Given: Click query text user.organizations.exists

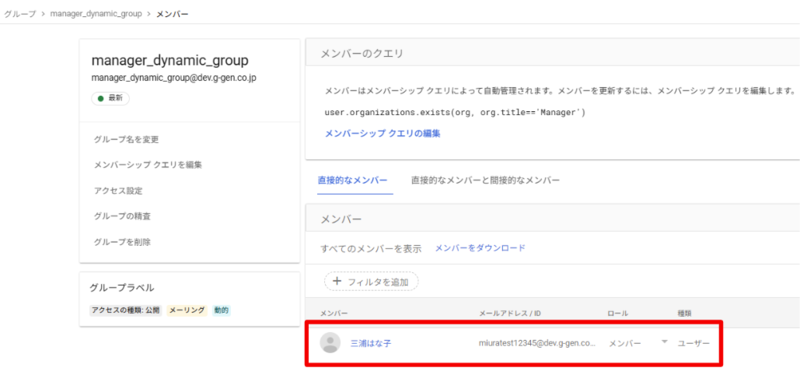Looking at the screenshot, I should pyautogui.click(x=455, y=112).
